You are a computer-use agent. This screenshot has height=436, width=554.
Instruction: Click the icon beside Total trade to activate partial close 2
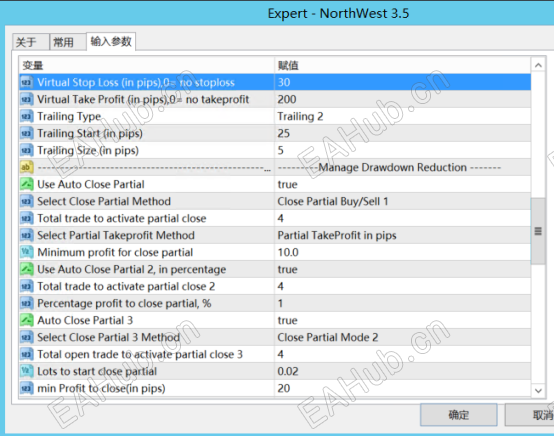click(26, 286)
